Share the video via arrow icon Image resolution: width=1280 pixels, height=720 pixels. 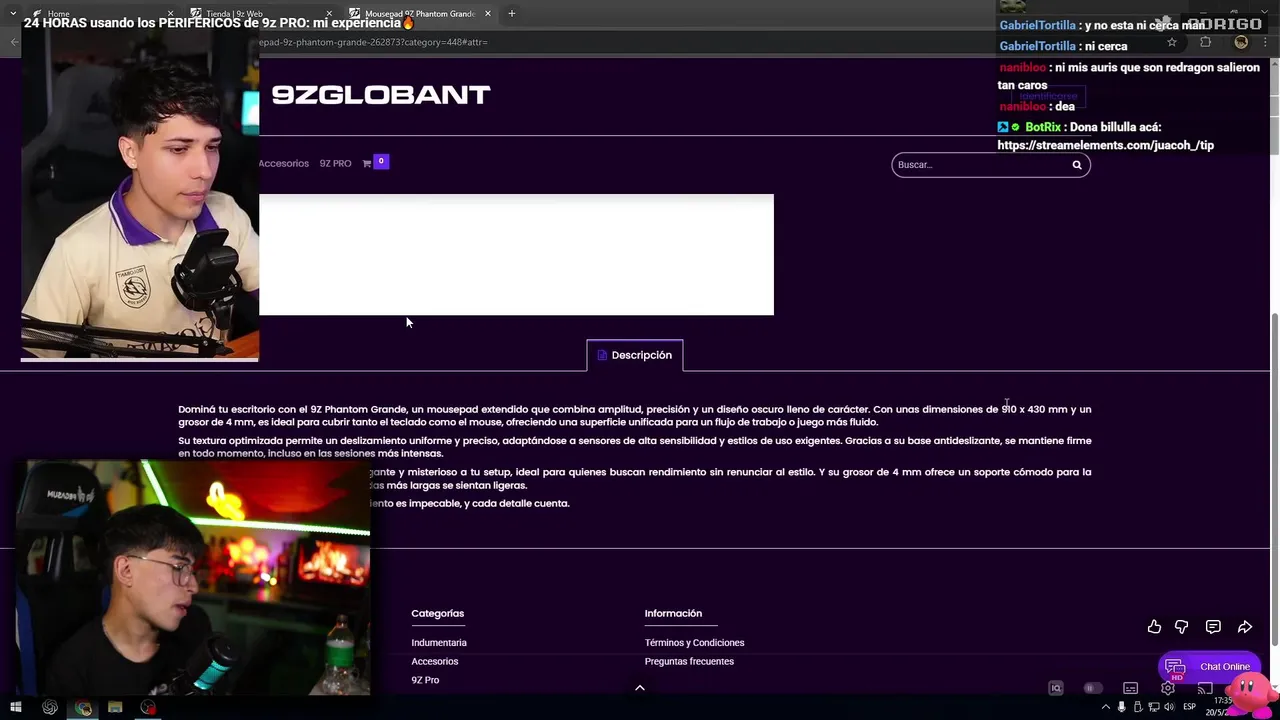tap(1245, 627)
